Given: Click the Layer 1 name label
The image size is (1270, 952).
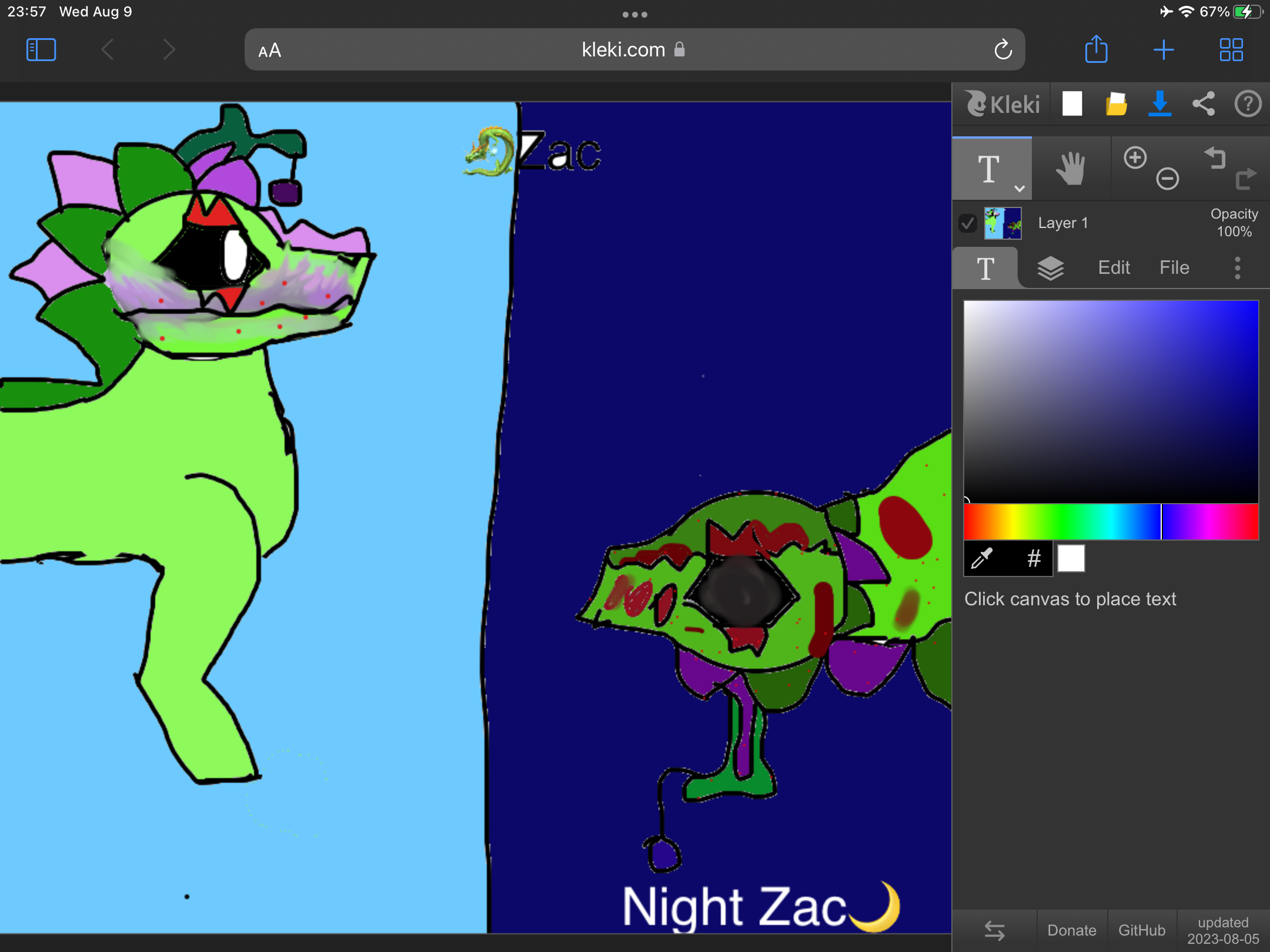Looking at the screenshot, I should (x=1063, y=223).
